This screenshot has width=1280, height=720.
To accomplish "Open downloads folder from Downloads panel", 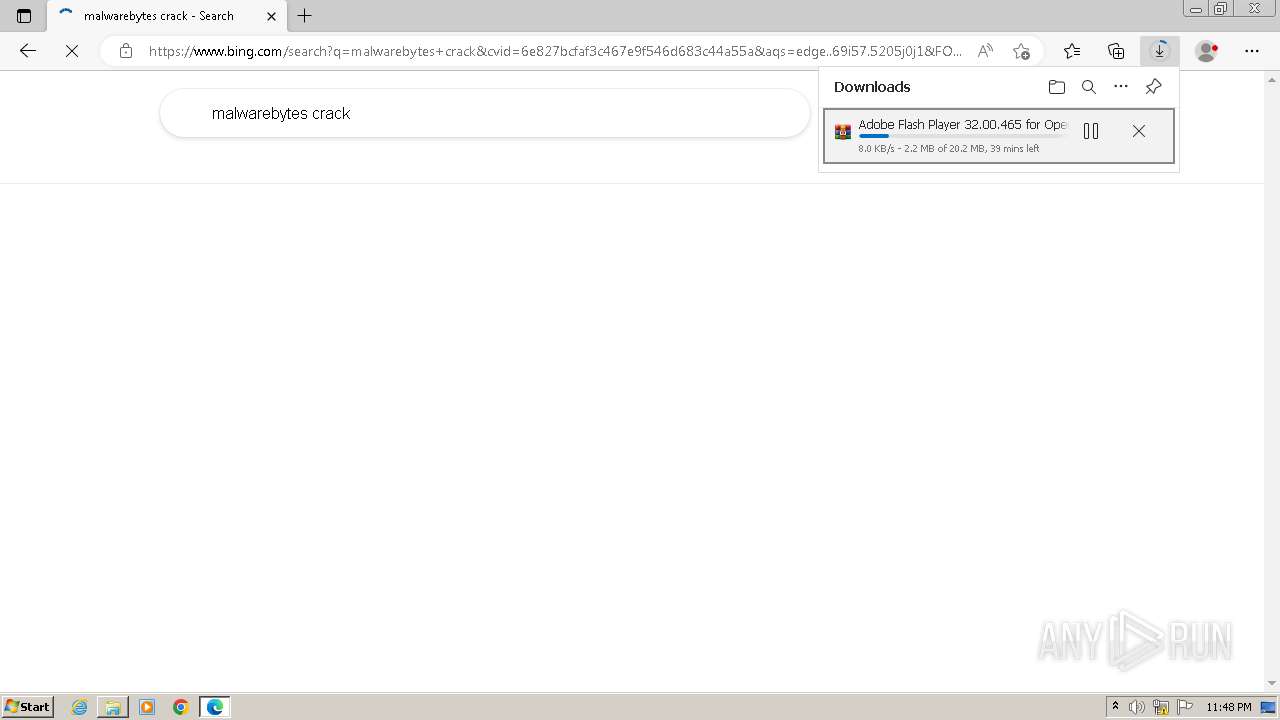I will click(x=1057, y=87).
